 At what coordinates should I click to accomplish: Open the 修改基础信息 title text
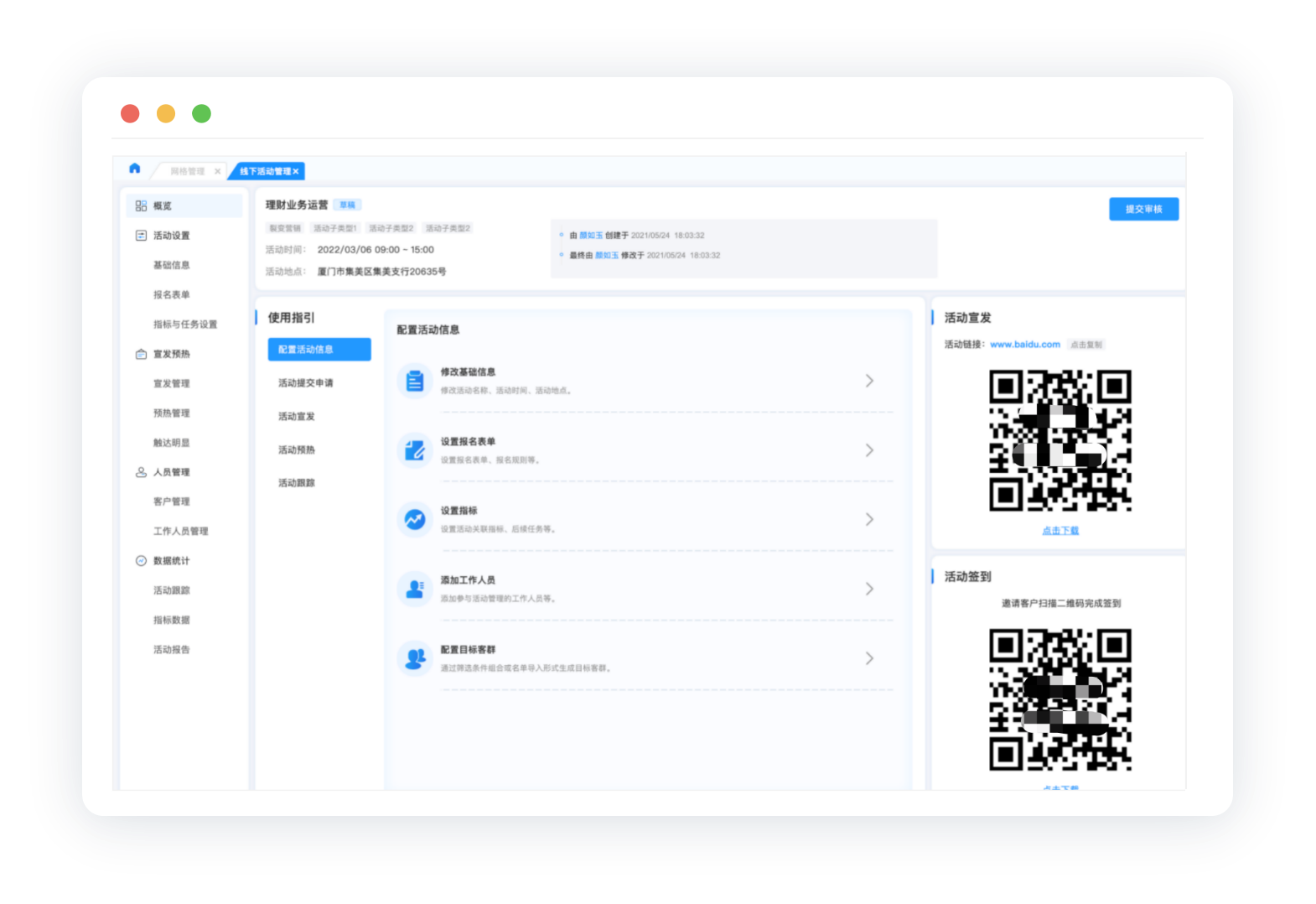pyautogui.click(x=468, y=371)
